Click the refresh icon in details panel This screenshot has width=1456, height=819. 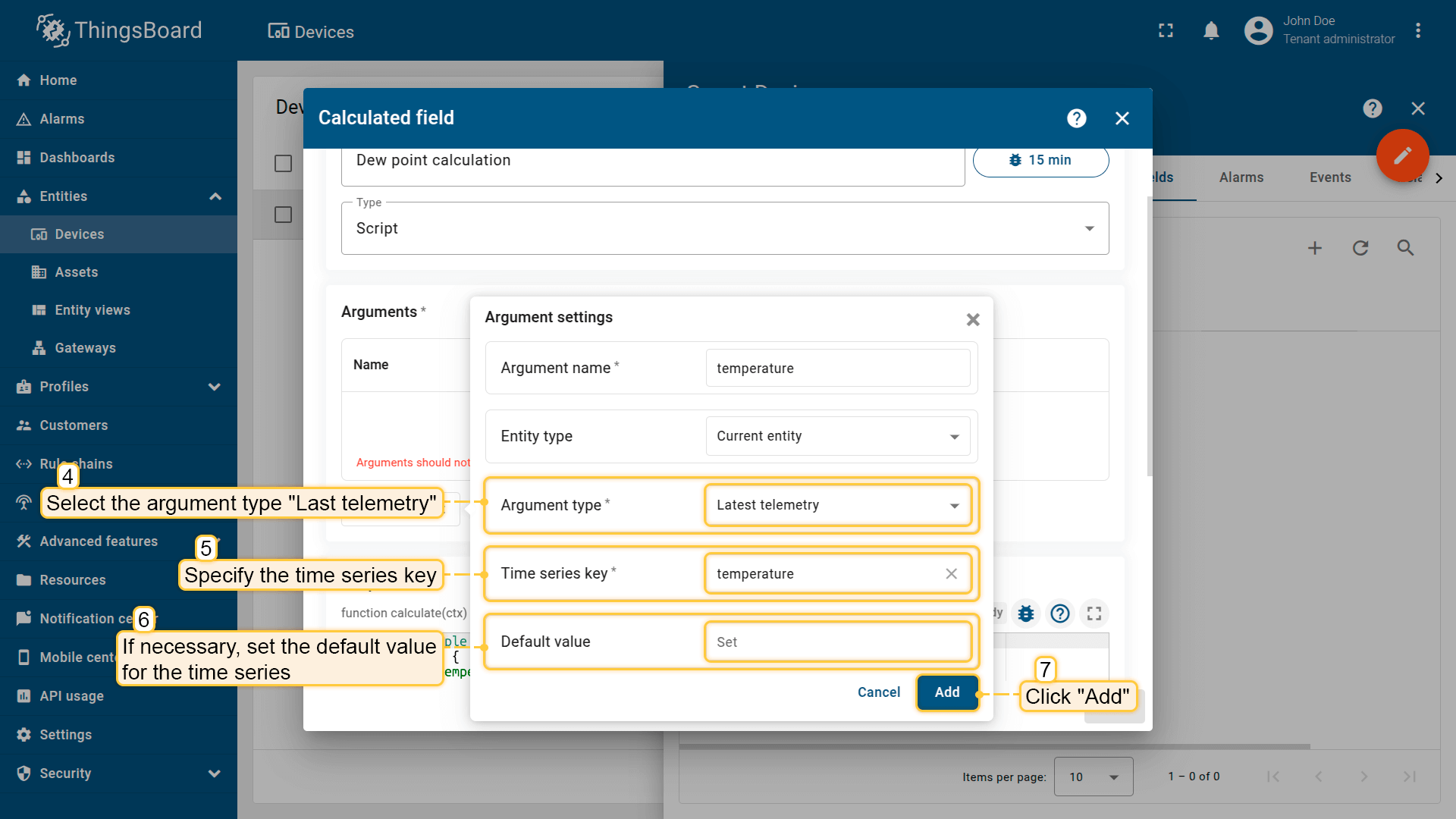tap(1360, 248)
